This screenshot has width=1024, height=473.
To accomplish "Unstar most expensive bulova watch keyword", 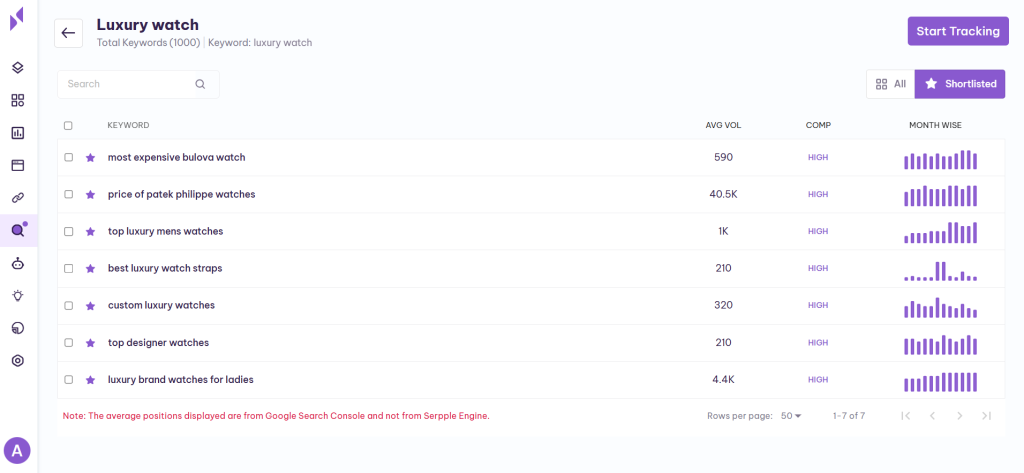I will [x=91, y=157].
